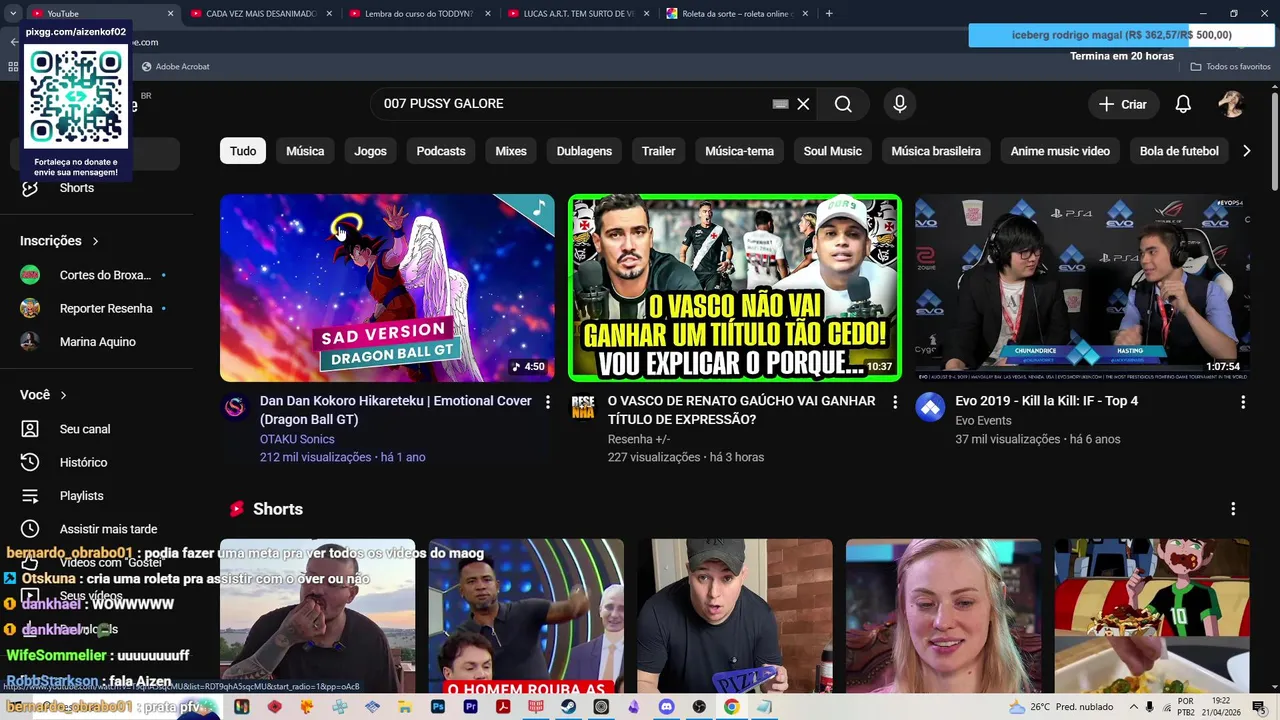This screenshot has height=720, width=1280.
Task: Open Steam from the taskbar
Action: 568,707
